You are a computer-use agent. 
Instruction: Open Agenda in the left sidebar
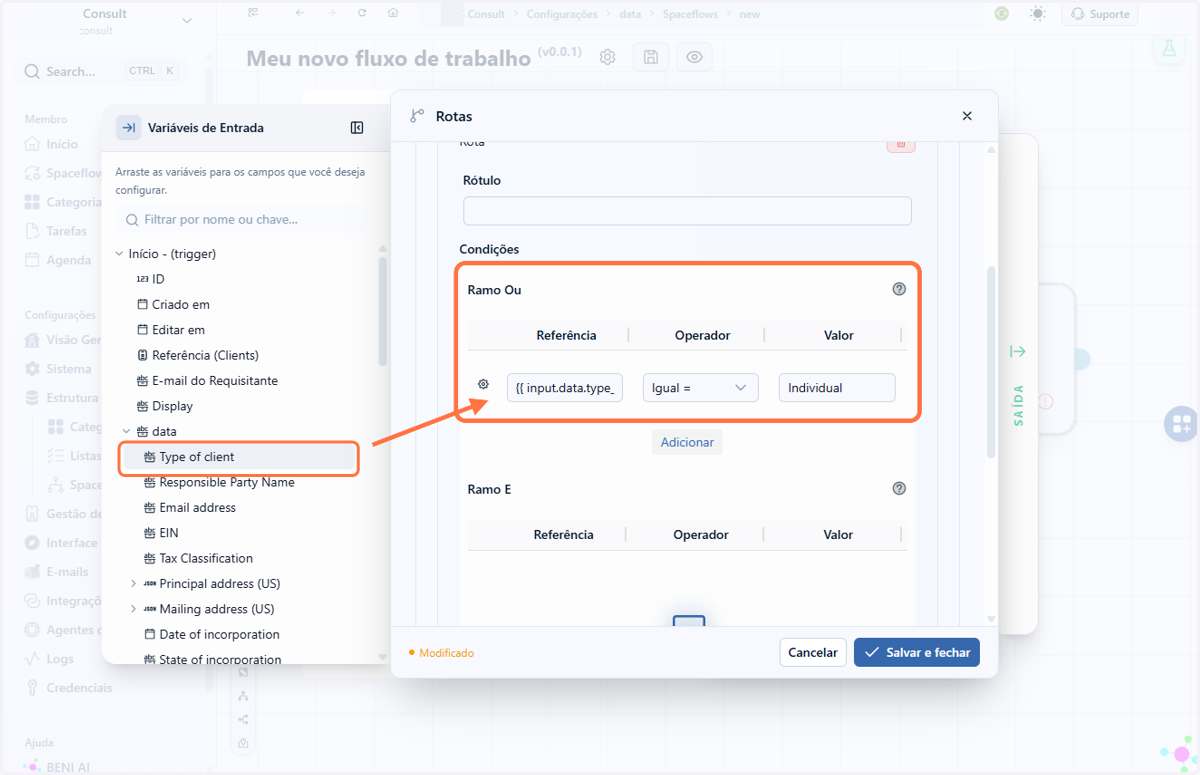(68, 260)
